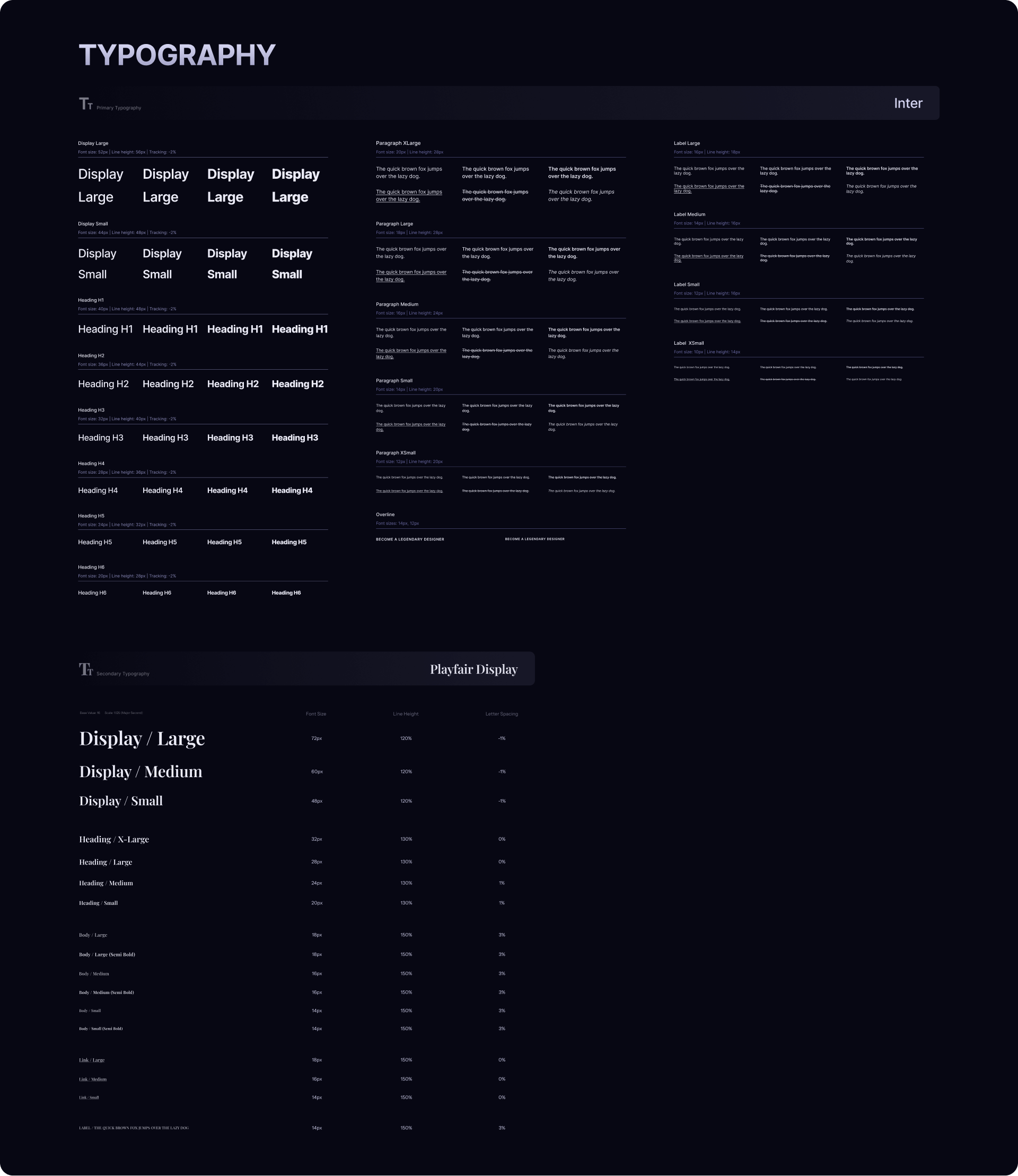Select the "Label Large" section label

(x=687, y=143)
